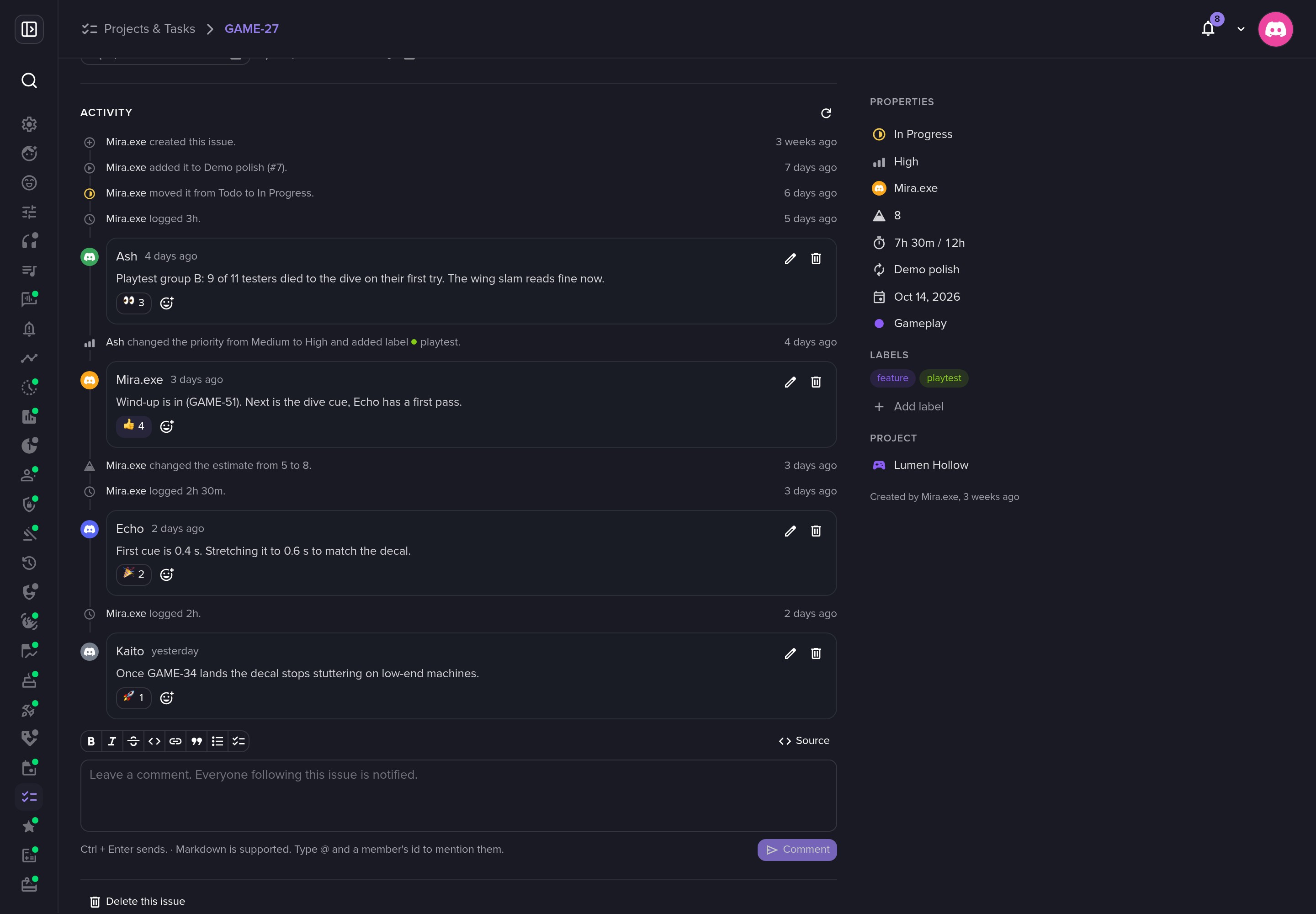The height and width of the screenshot is (914, 1316).
Task: Apply italic formatting in comment toolbar
Action: click(112, 741)
